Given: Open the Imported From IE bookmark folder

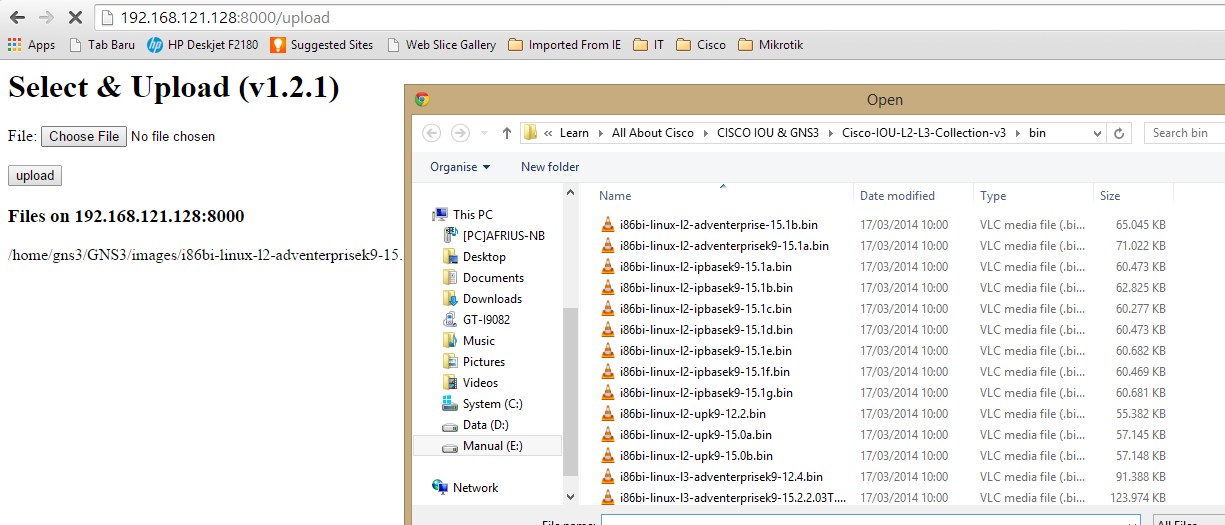Looking at the screenshot, I should click(565, 45).
